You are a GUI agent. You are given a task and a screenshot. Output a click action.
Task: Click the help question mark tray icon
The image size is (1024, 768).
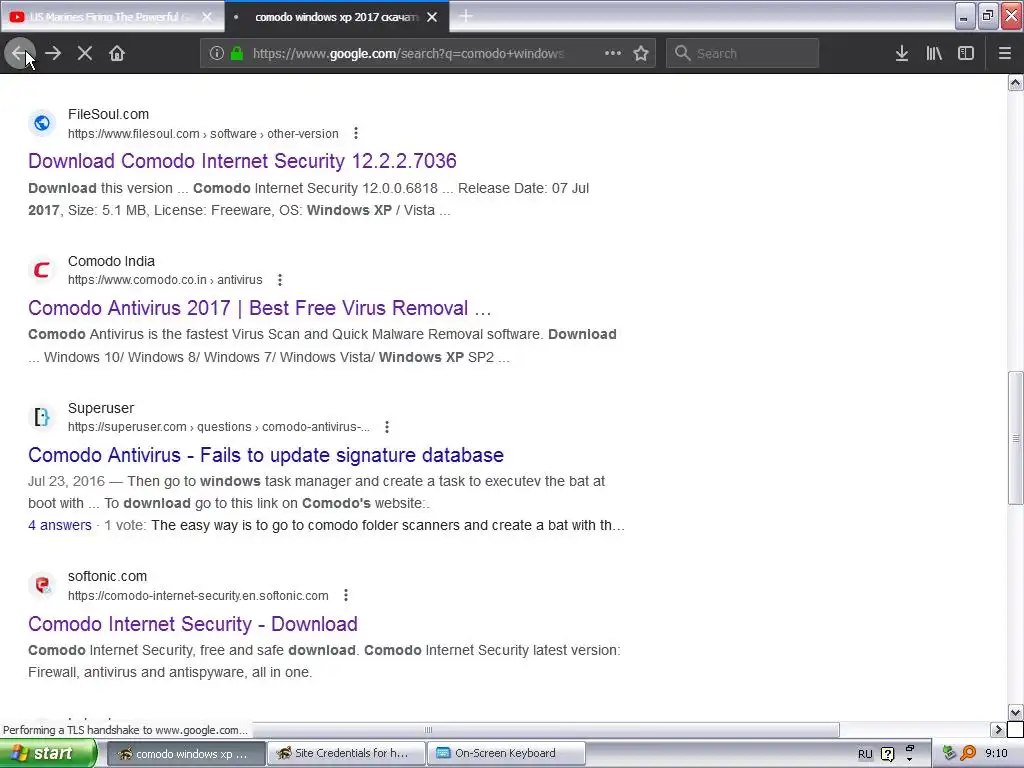pos(888,754)
